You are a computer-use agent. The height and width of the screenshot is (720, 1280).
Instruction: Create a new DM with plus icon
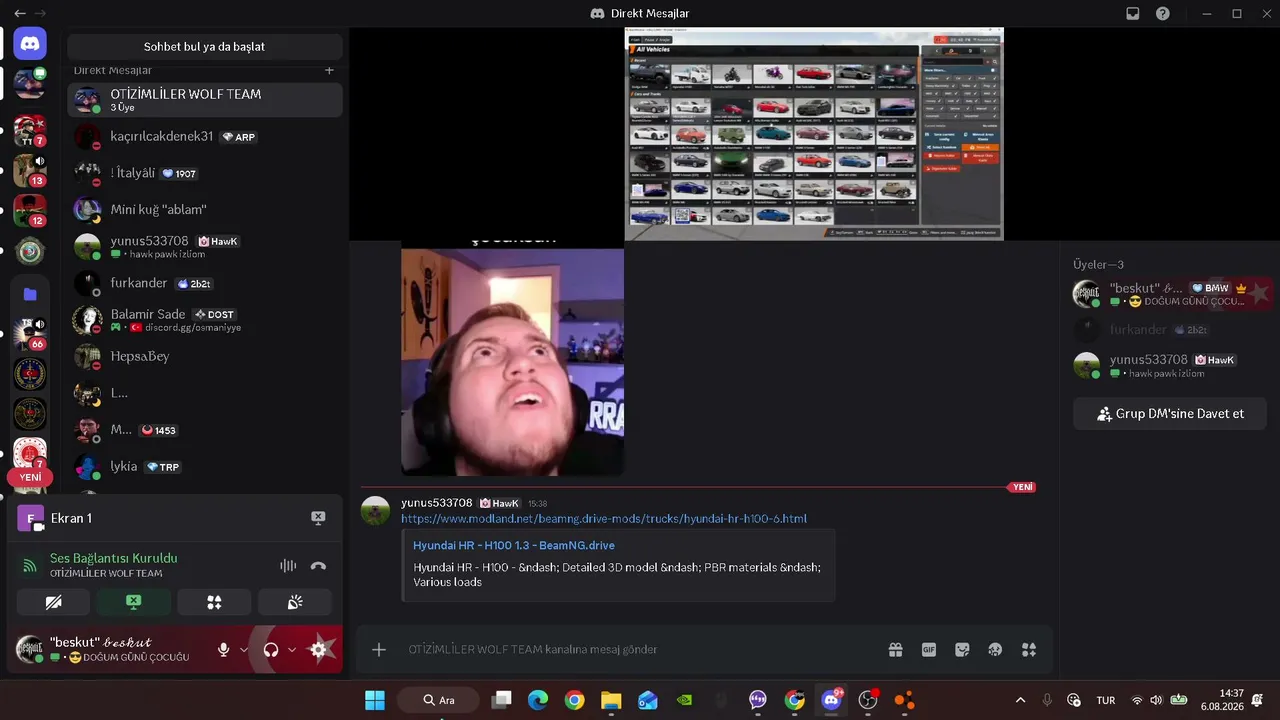pyautogui.click(x=329, y=70)
